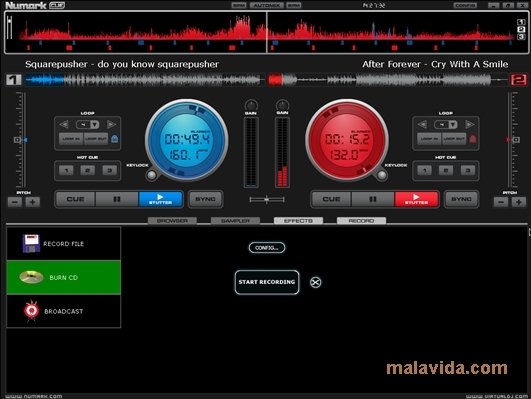Click the crossfader between the decks
Viewport: 531px width, 399px height.
coord(267,200)
